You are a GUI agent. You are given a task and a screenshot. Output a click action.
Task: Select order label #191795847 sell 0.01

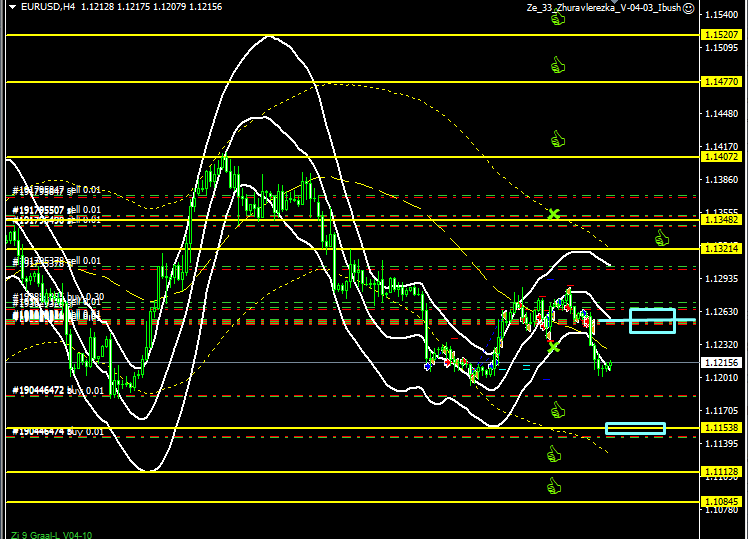[x=56, y=190]
